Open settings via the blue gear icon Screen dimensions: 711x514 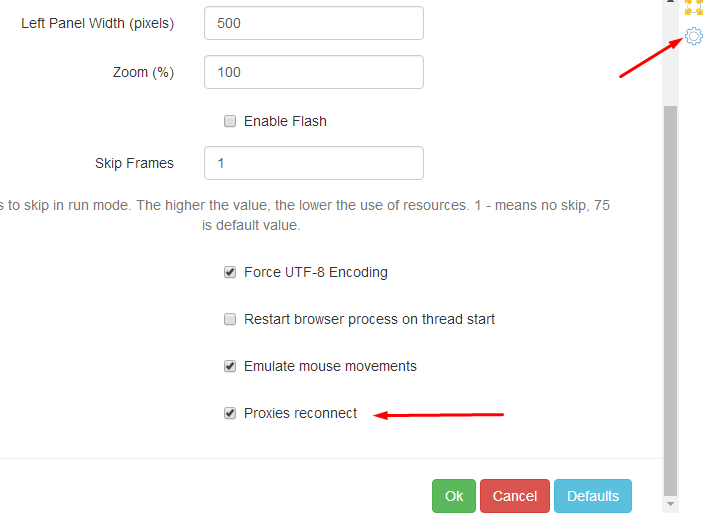coord(694,37)
